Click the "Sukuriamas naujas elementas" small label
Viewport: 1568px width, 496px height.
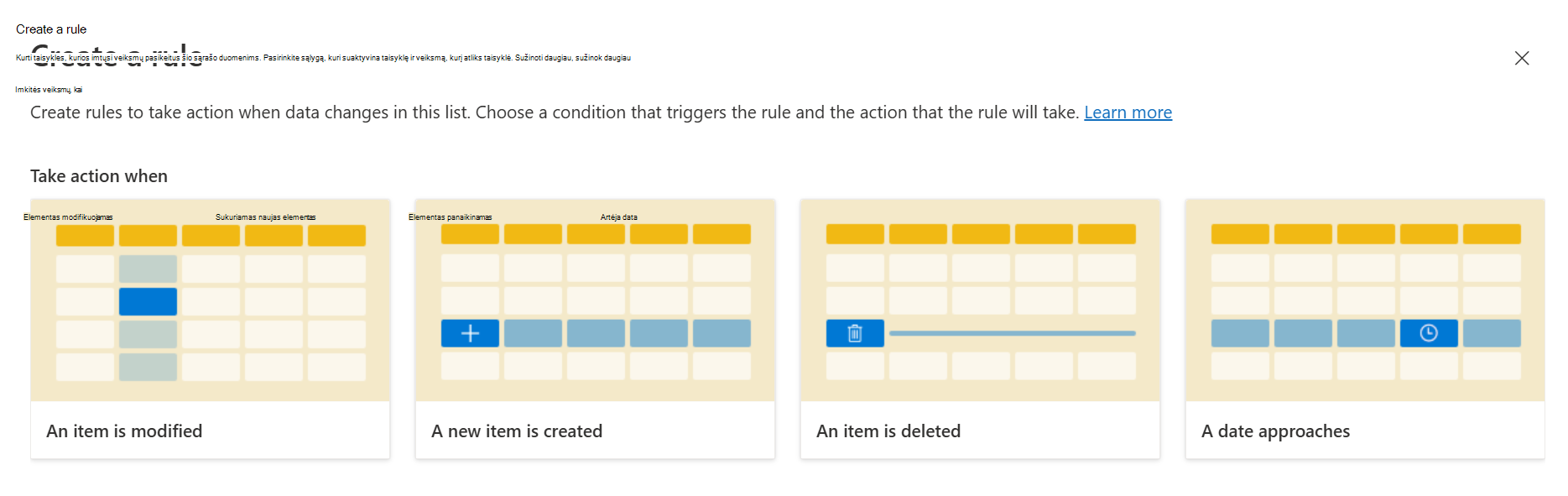pyautogui.click(x=266, y=217)
